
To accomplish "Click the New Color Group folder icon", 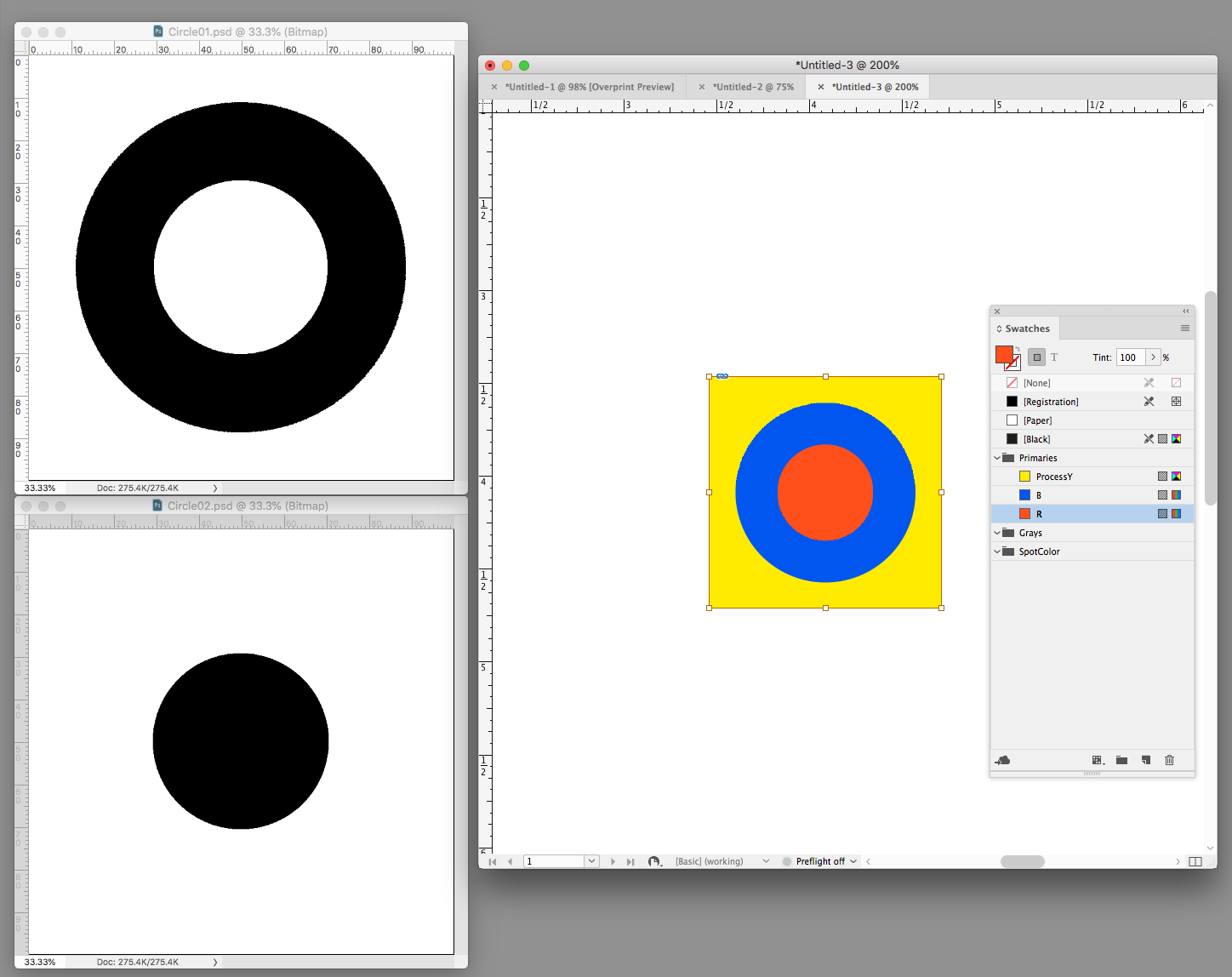I will tap(1122, 760).
